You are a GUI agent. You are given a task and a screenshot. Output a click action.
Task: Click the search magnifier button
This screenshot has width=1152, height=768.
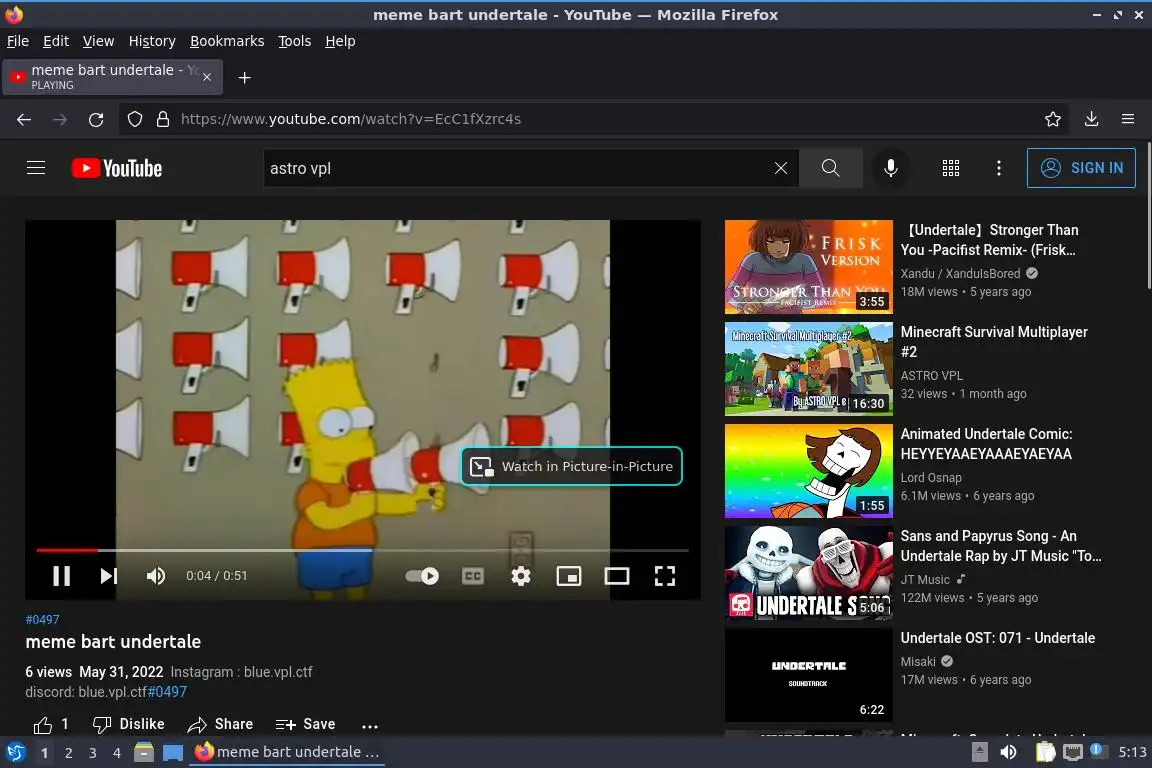830,168
